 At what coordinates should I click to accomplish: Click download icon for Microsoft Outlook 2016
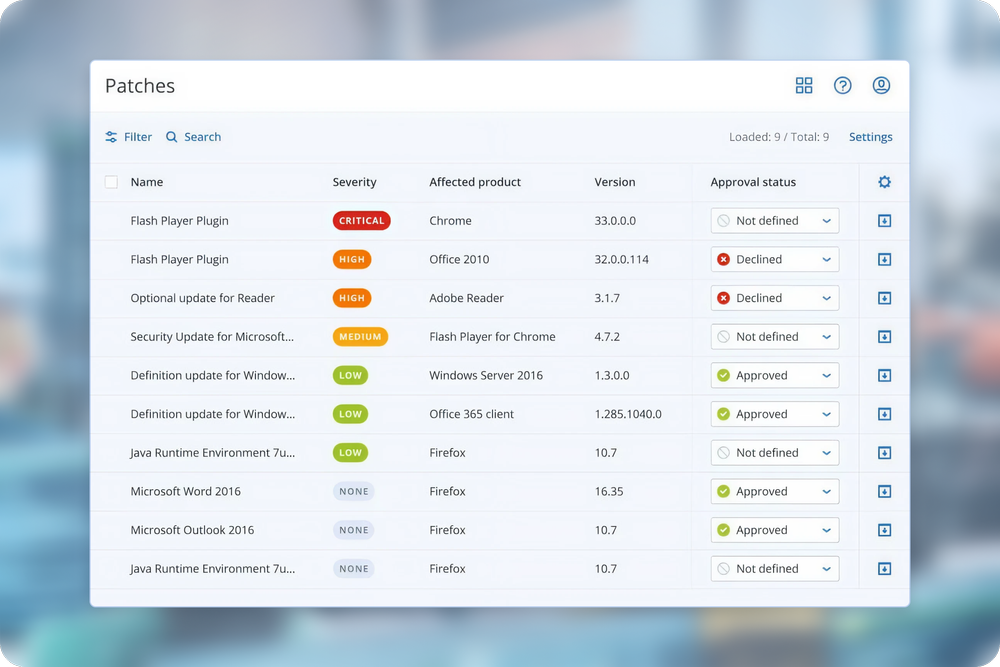(884, 530)
